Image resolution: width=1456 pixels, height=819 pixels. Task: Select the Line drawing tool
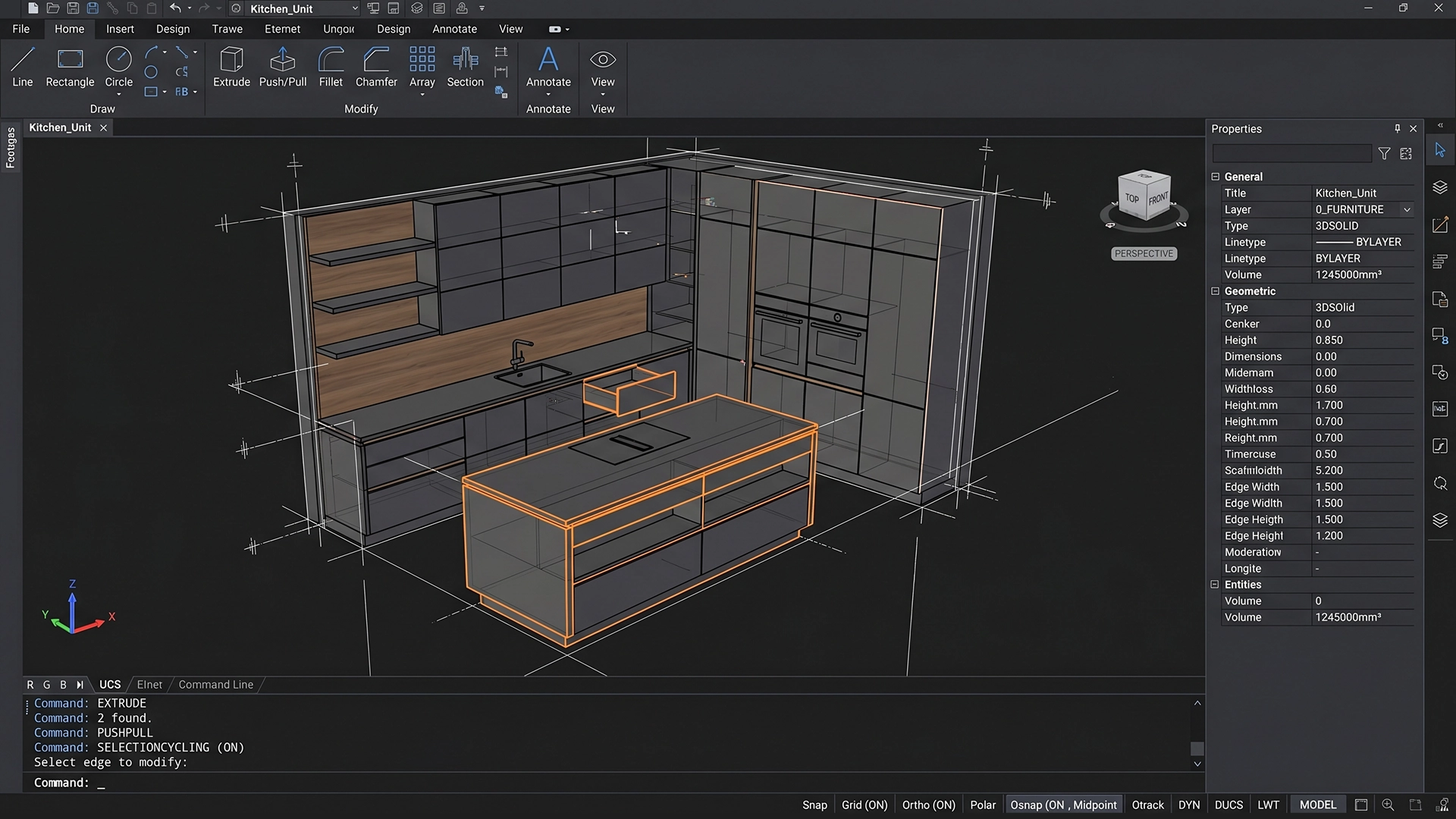pos(22,68)
